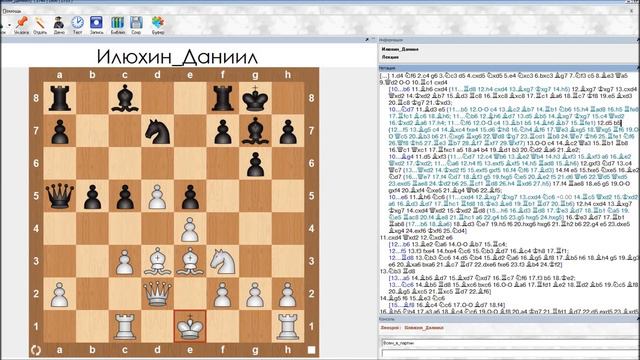This screenshot has width=640, height=360.
Task: Click the 'Информация' panel header
Action: [509, 40]
